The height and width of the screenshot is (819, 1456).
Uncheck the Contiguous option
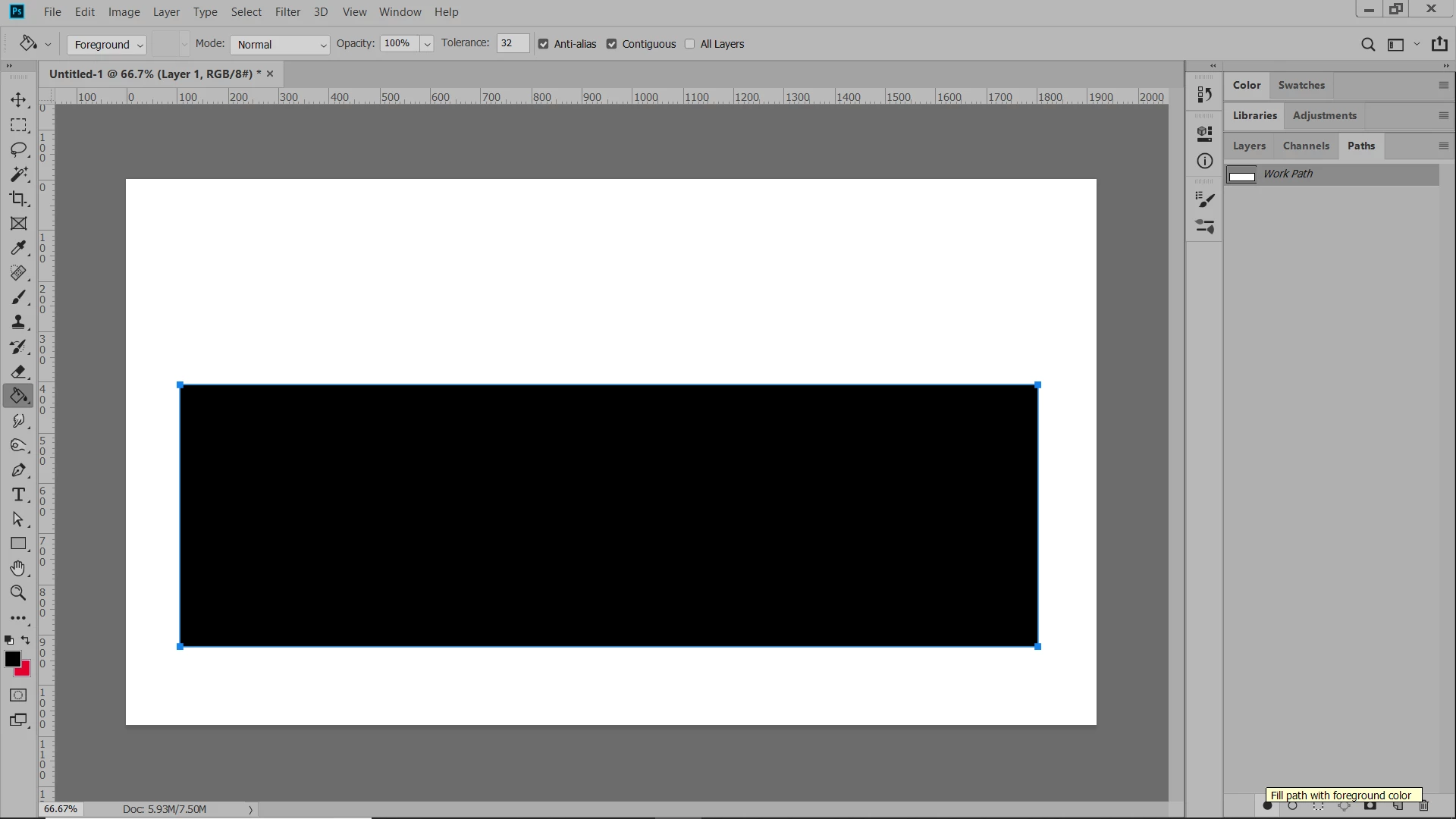pyautogui.click(x=612, y=44)
